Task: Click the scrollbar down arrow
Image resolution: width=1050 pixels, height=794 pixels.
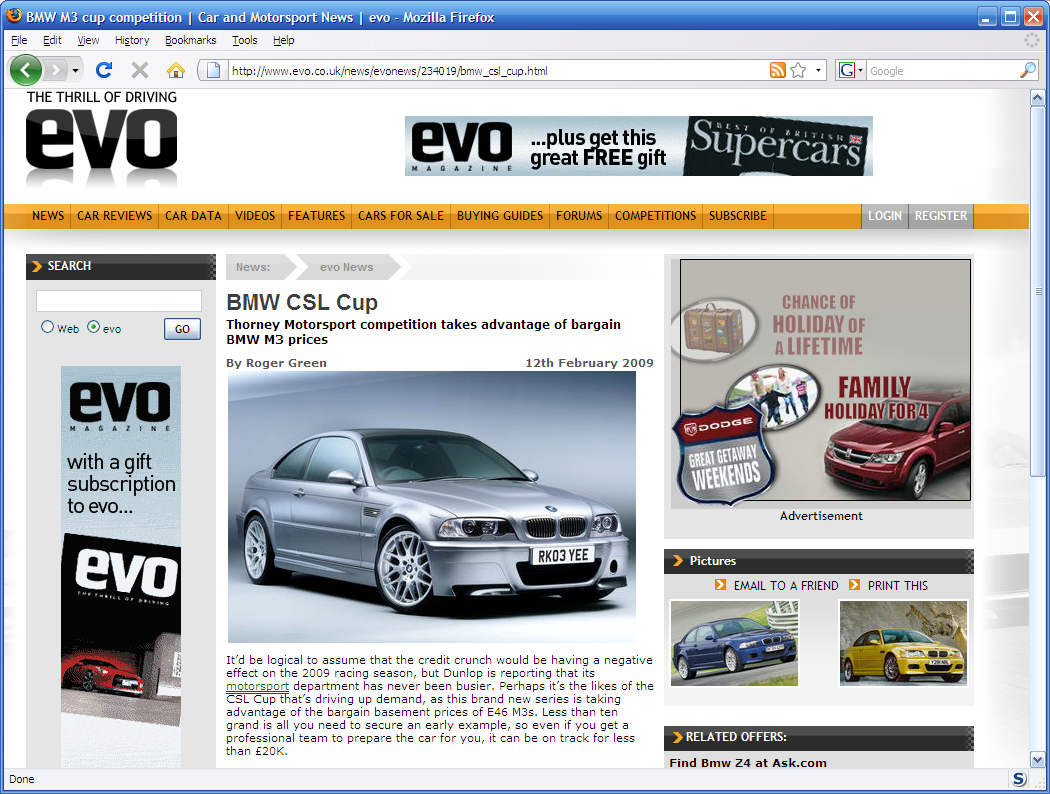Action: pos(1037,760)
